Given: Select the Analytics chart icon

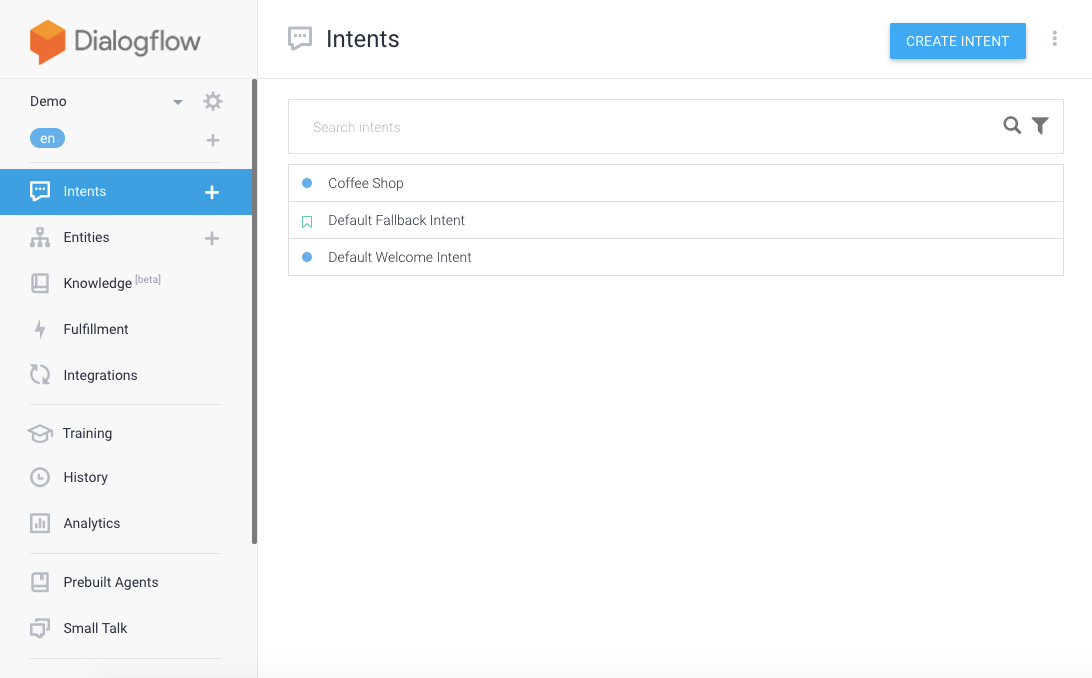Looking at the screenshot, I should [40, 523].
